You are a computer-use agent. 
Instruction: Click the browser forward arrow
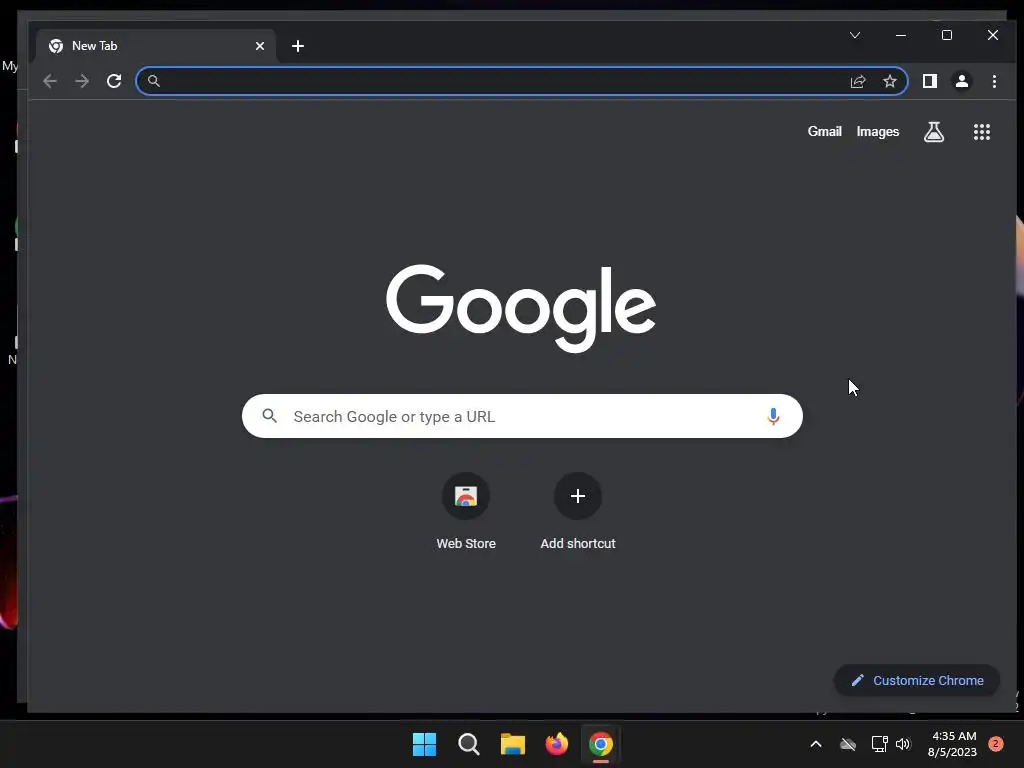point(82,81)
